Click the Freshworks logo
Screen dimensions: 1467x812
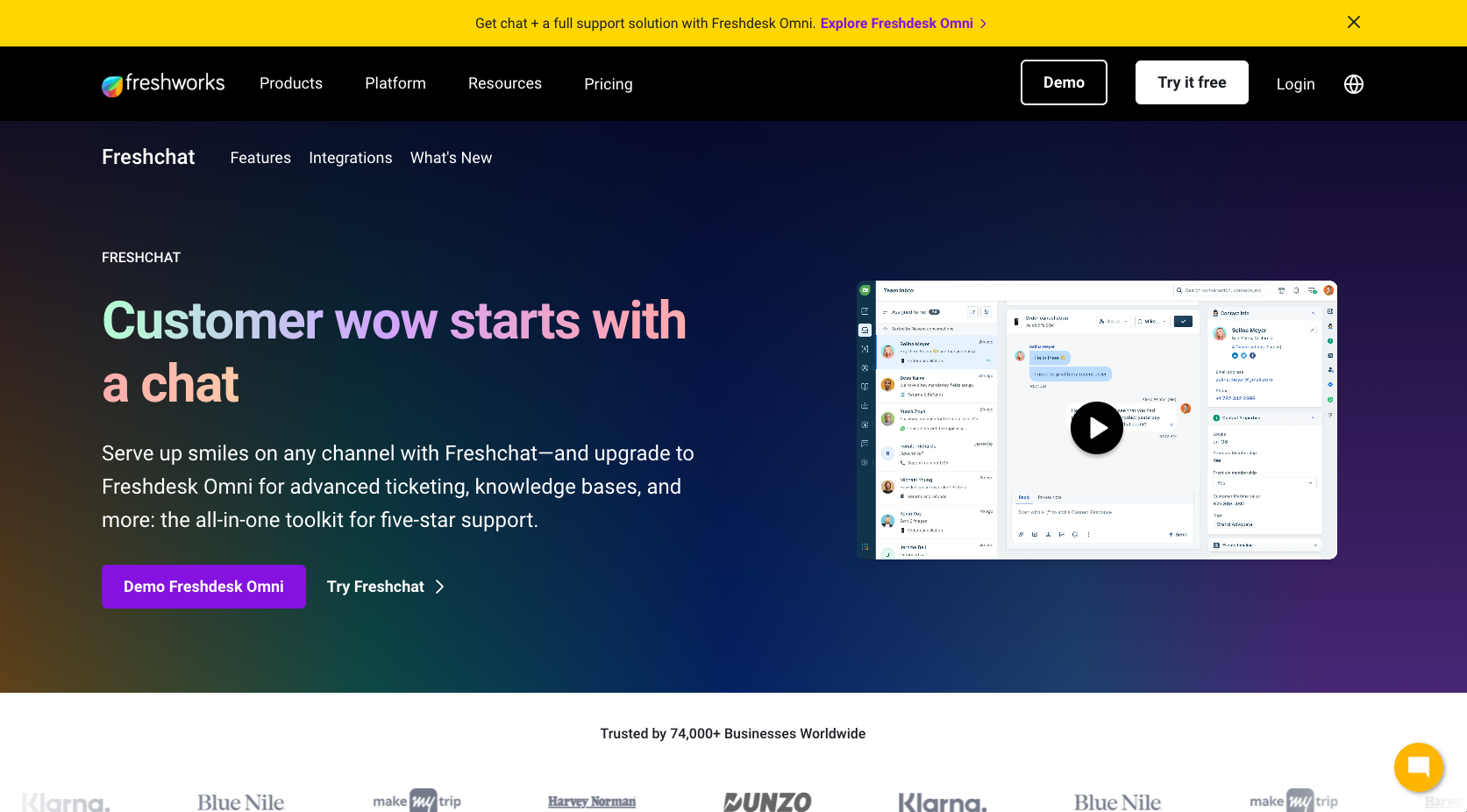tap(163, 83)
